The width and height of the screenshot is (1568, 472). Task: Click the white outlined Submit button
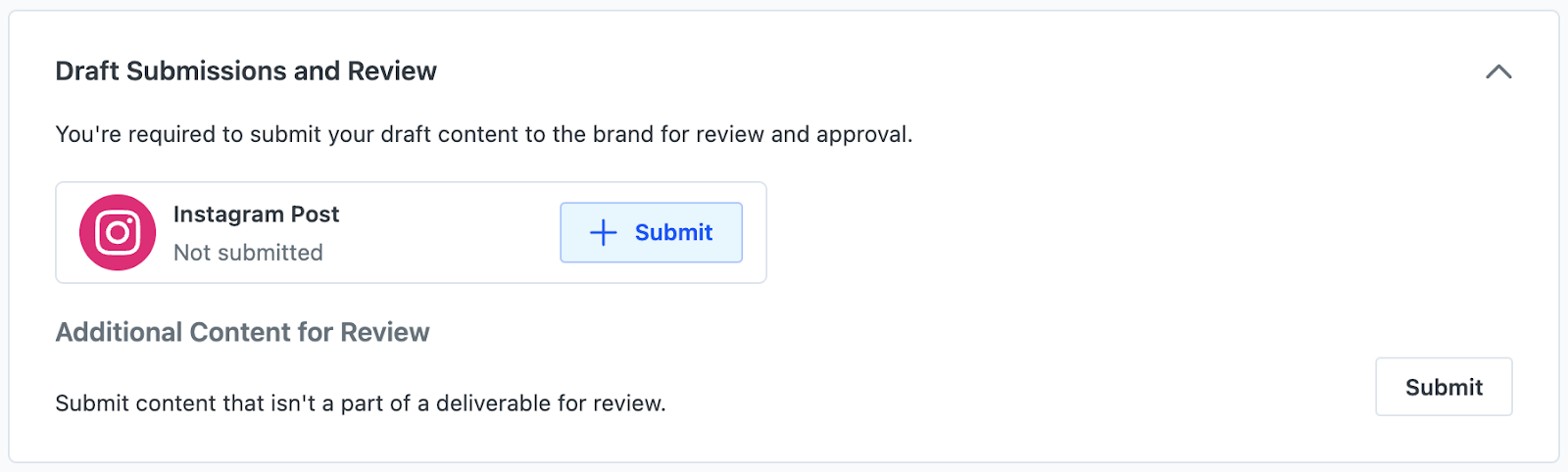(x=1444, y=387)
